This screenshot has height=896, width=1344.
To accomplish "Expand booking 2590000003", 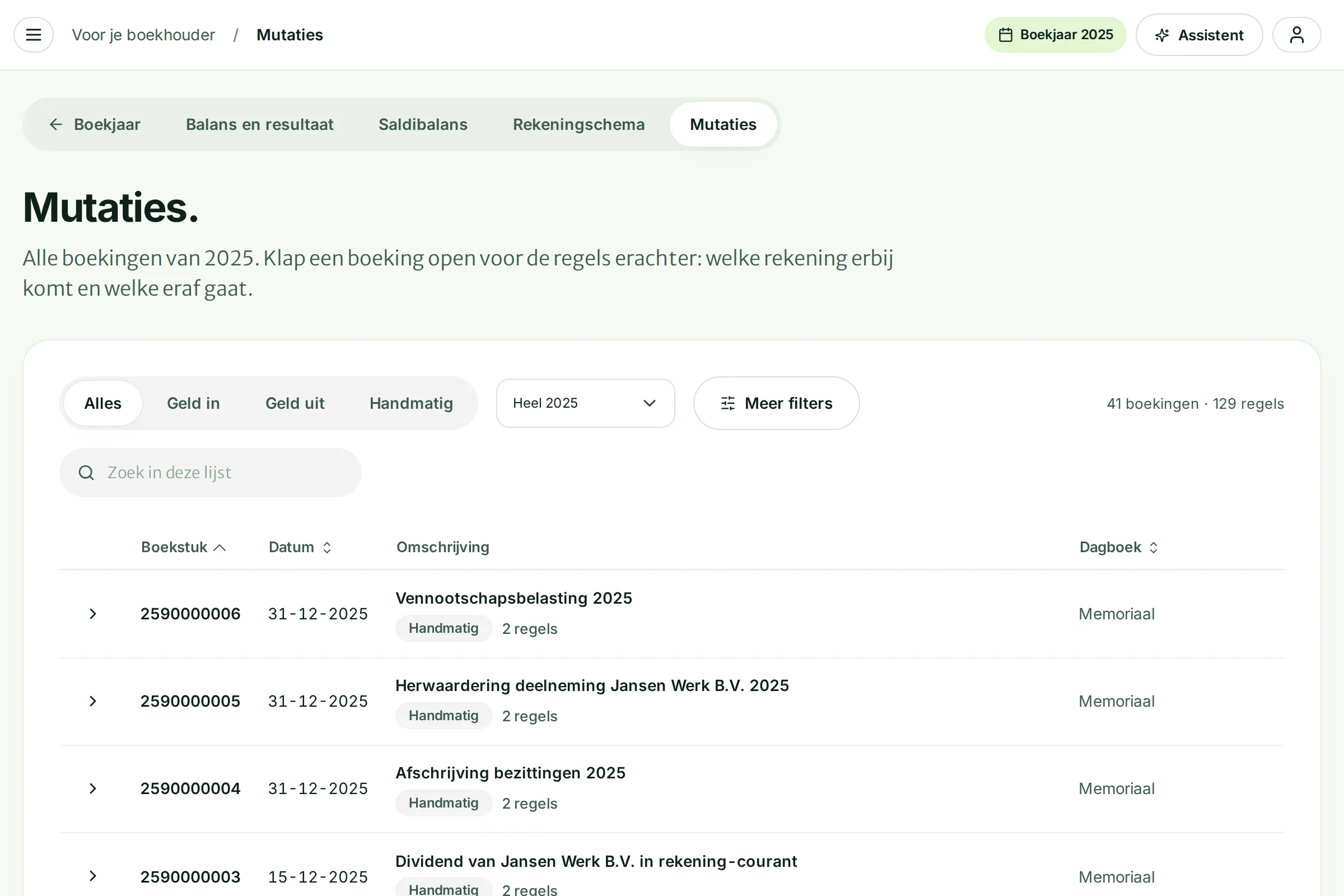I will coord(93,876).
